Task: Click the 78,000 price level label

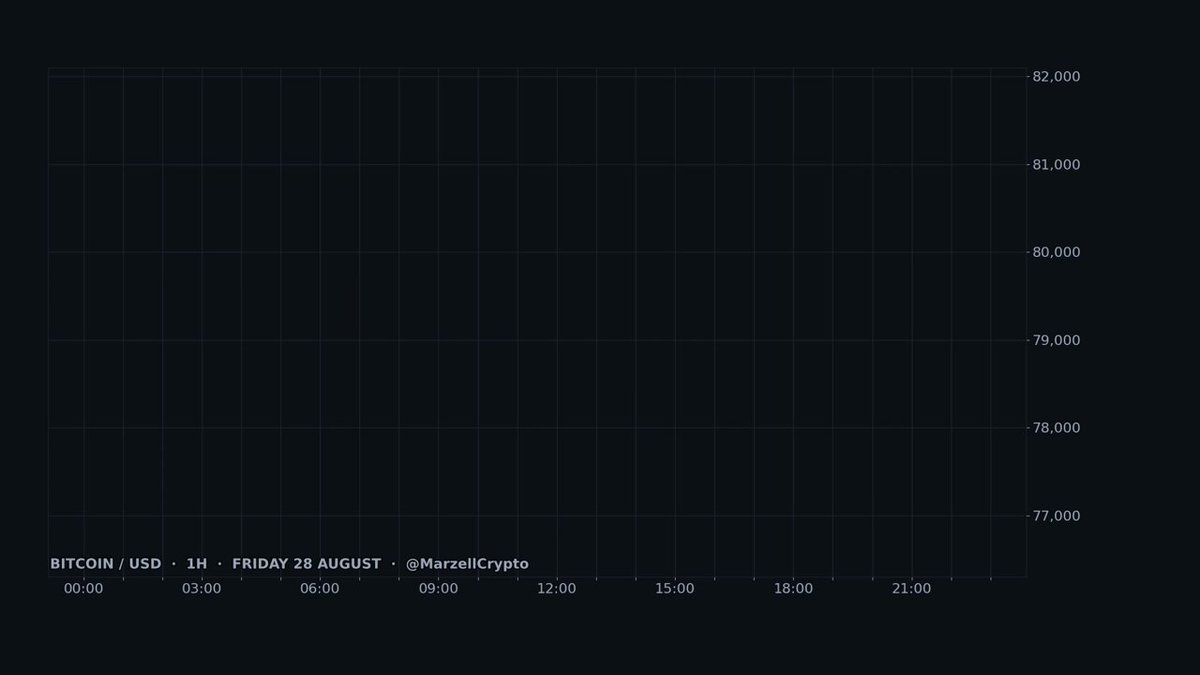Action: (1056, 429)
